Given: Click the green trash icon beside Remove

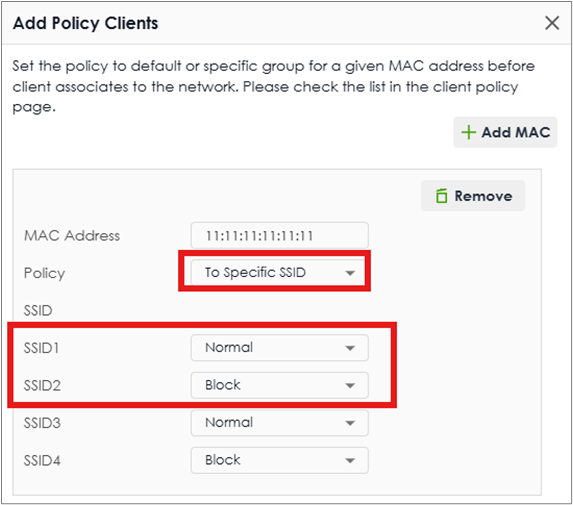Looking at the screenshot, I should (x=441, y=195).
